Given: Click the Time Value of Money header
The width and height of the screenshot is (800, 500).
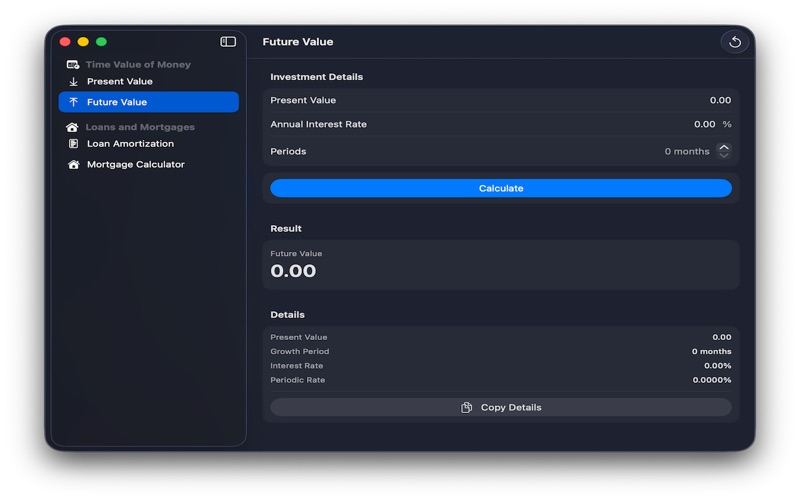Looking at the screenshot, I should coord(138,64).
